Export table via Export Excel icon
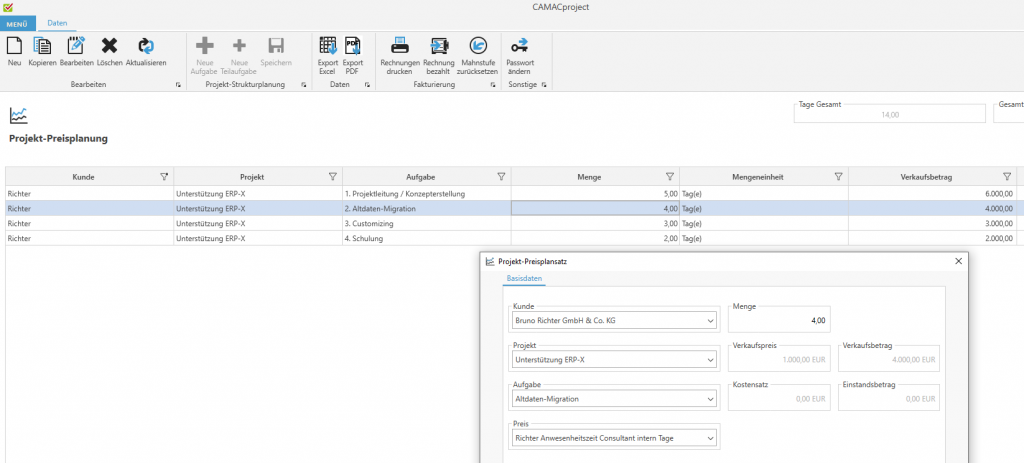 (328, 46)
